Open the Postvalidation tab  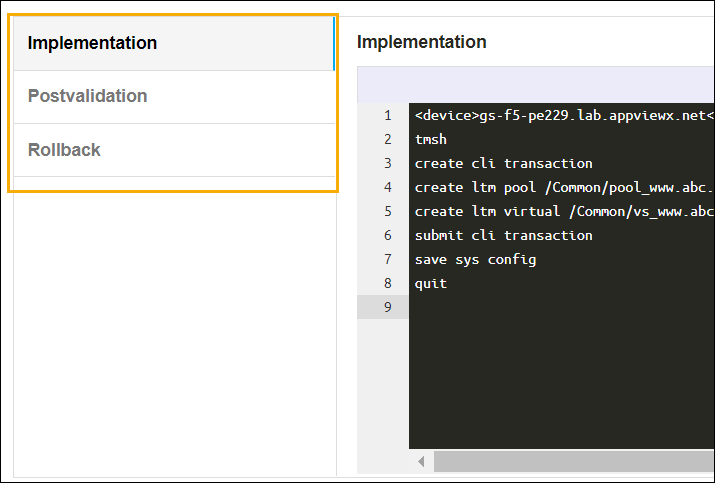(174, 97)
